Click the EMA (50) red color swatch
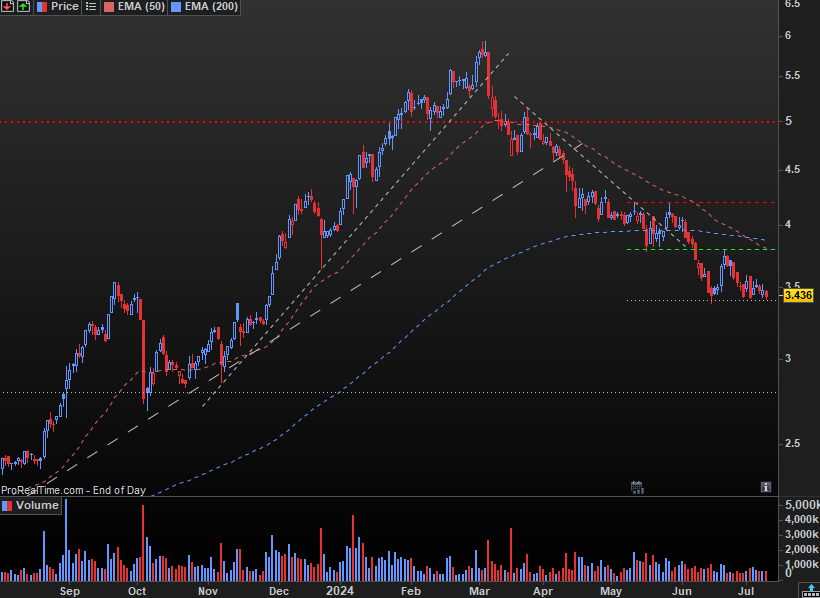Image resolution: width=820 pixels, height=598 pixels. pyautogui.click(x=109, y=7)
